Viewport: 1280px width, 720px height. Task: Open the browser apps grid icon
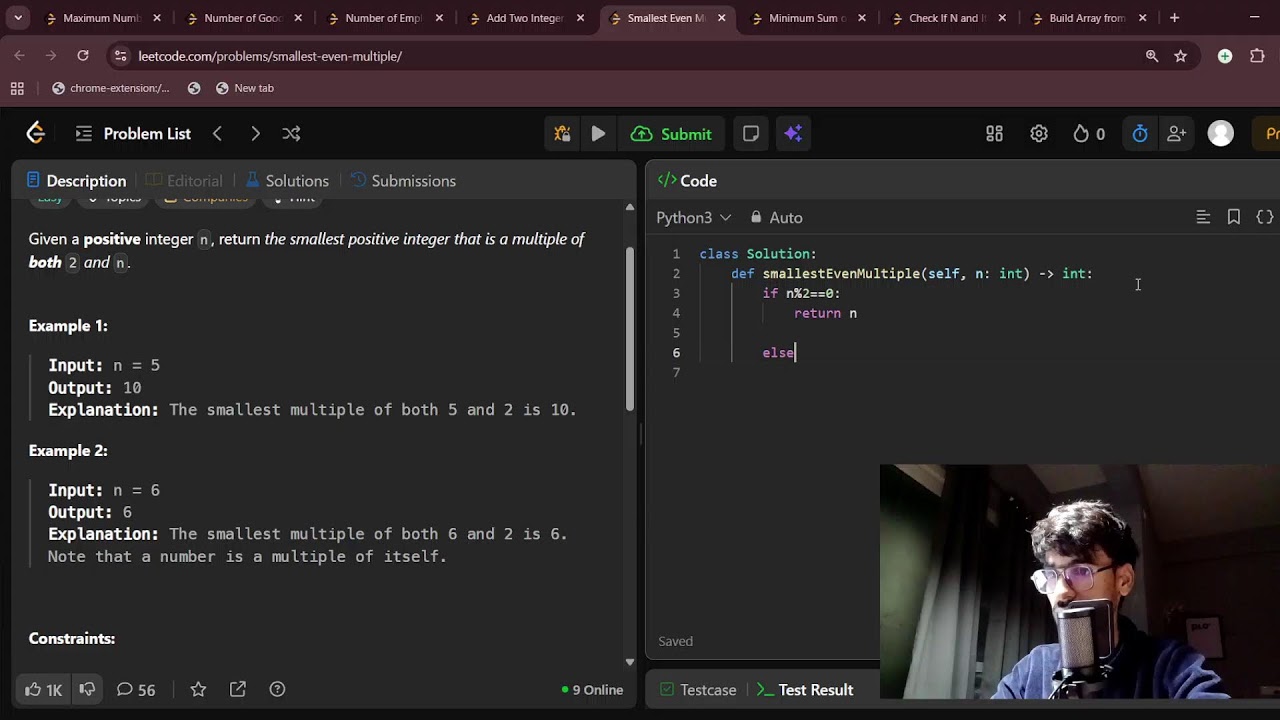point(17,88)
